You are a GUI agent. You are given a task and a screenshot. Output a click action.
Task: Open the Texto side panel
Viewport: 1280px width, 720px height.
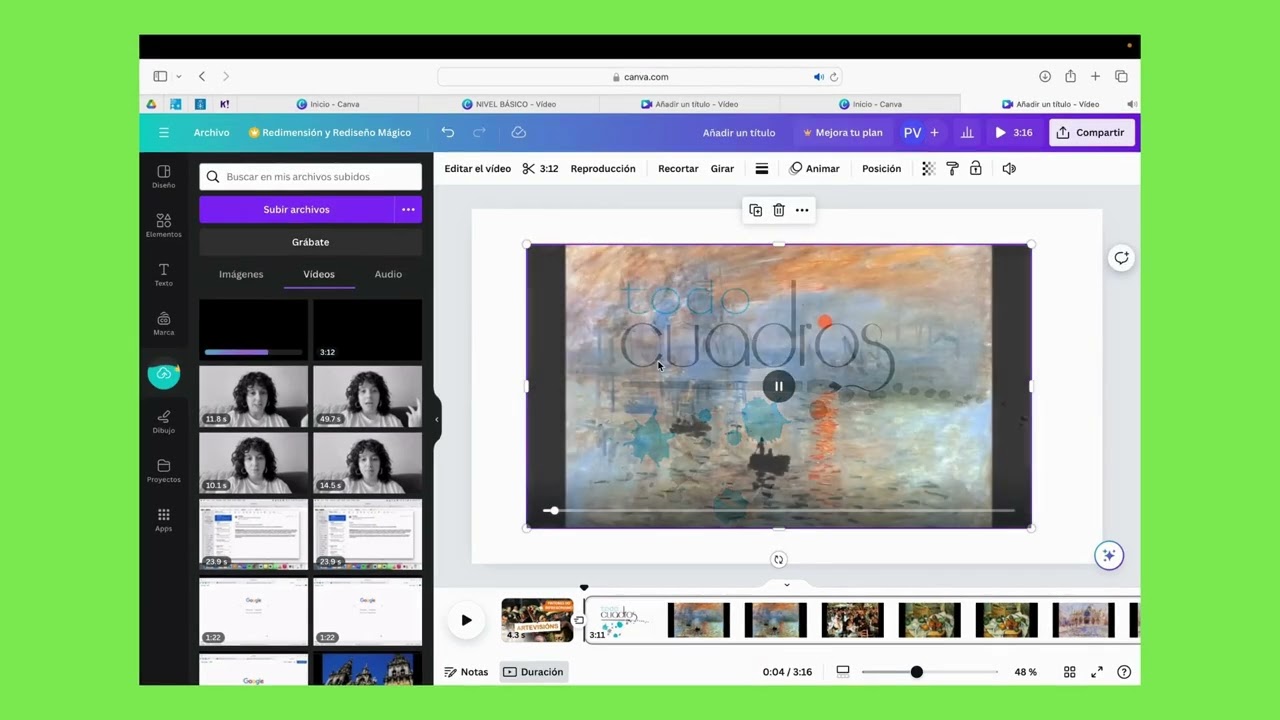(164, 274)
